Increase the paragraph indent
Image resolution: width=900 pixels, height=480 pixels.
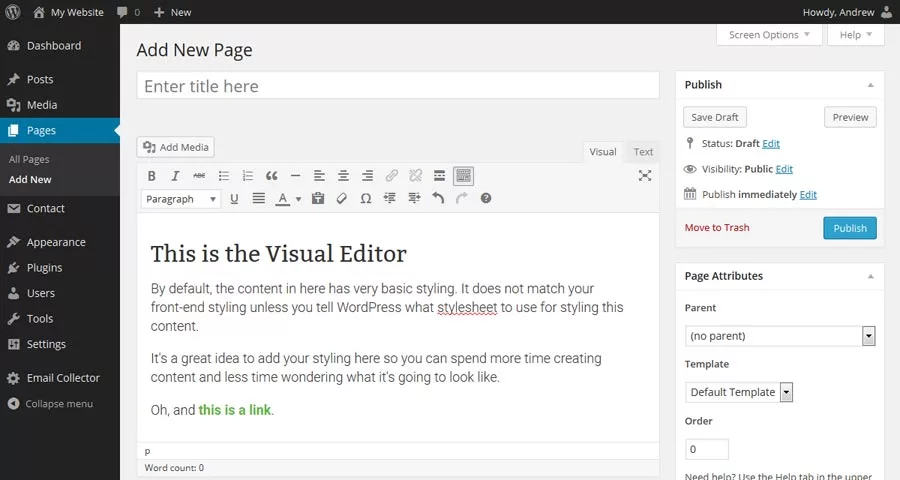click(414, 199)
